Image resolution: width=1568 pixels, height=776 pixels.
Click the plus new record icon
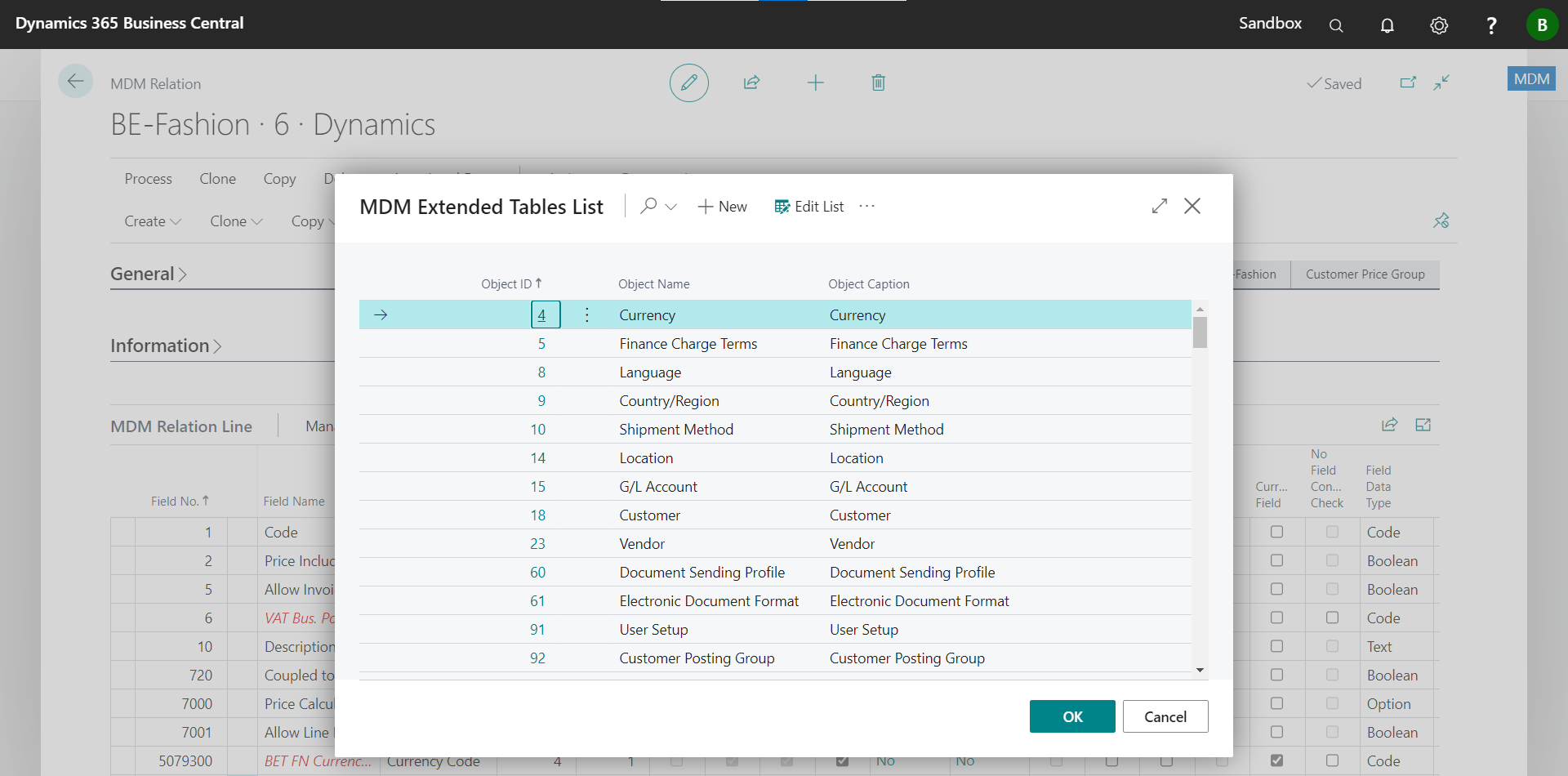point(816,83)
